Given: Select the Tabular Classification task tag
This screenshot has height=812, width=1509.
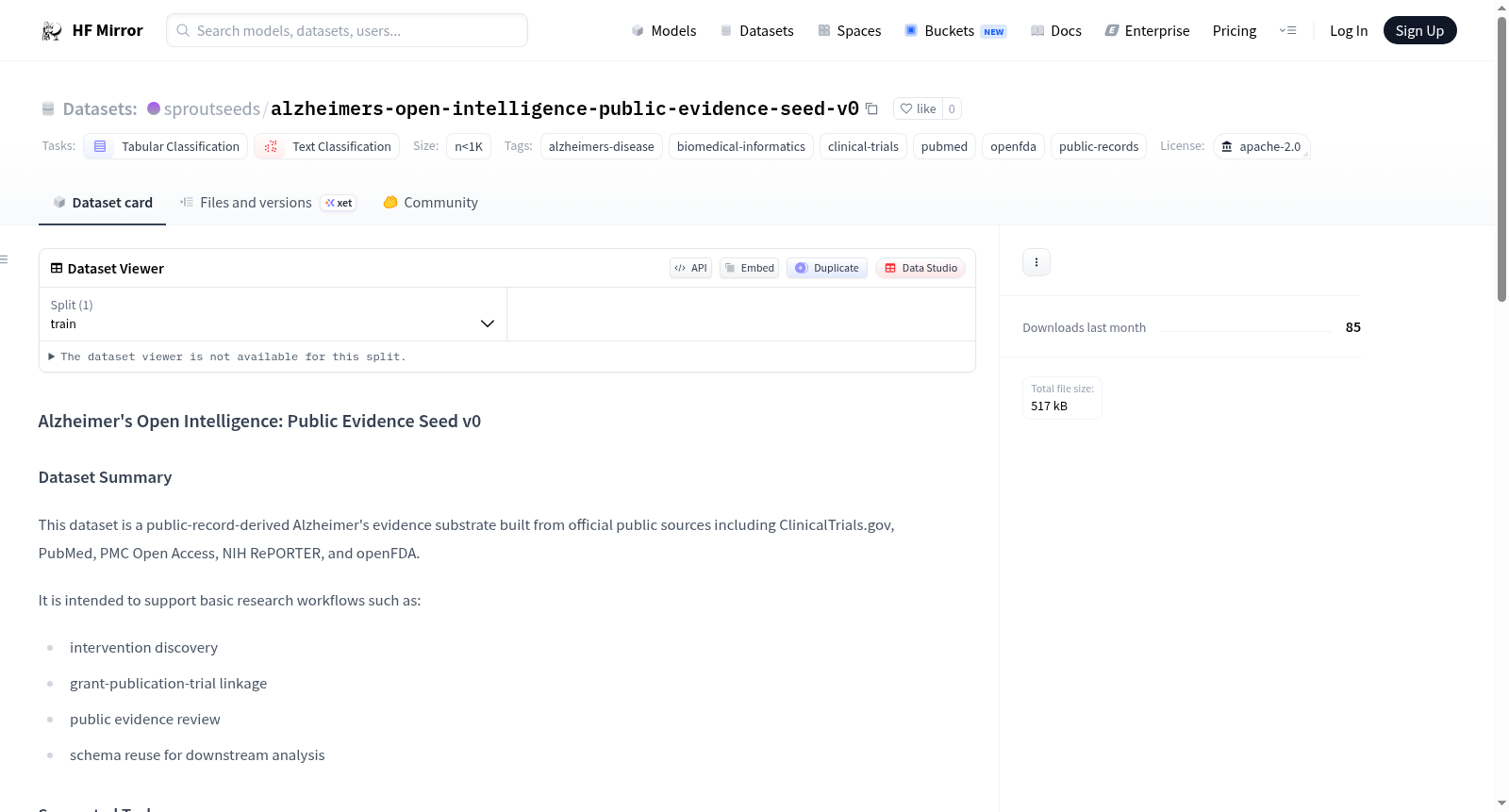Looking at the screenshot, I should click(166, 146).
